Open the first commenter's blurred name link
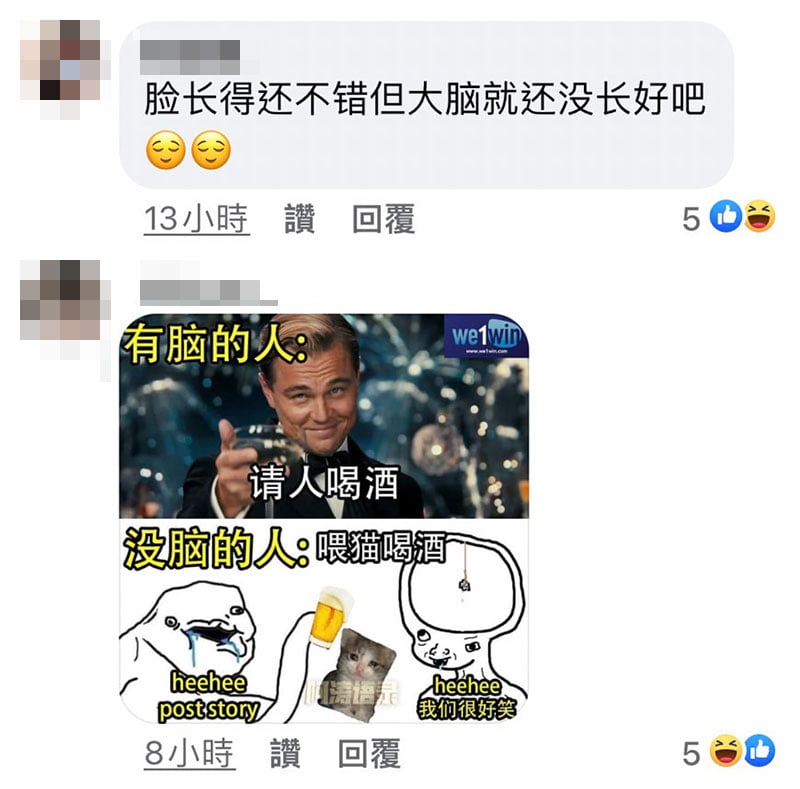Image resolution: width=800 pixels, height=789 pixels. (190, 57)
